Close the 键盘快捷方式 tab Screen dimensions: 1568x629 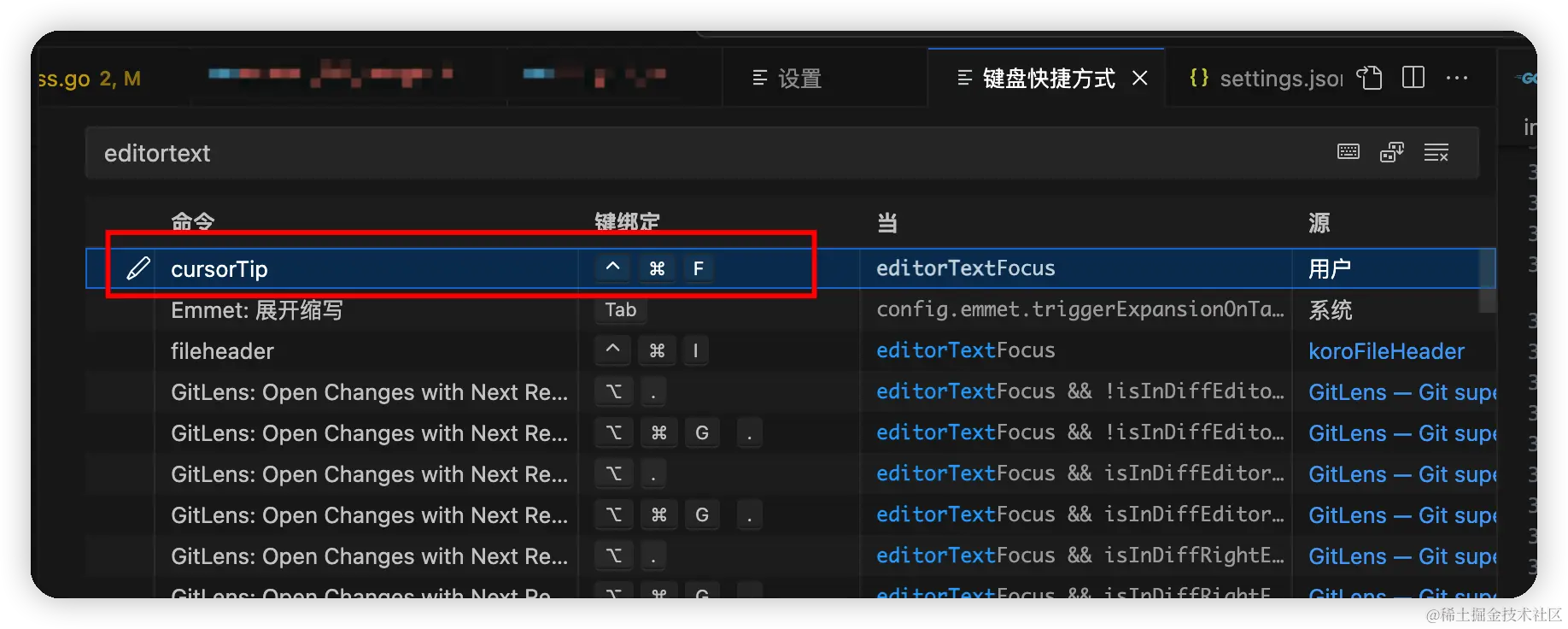click(x=1139, y=78)
